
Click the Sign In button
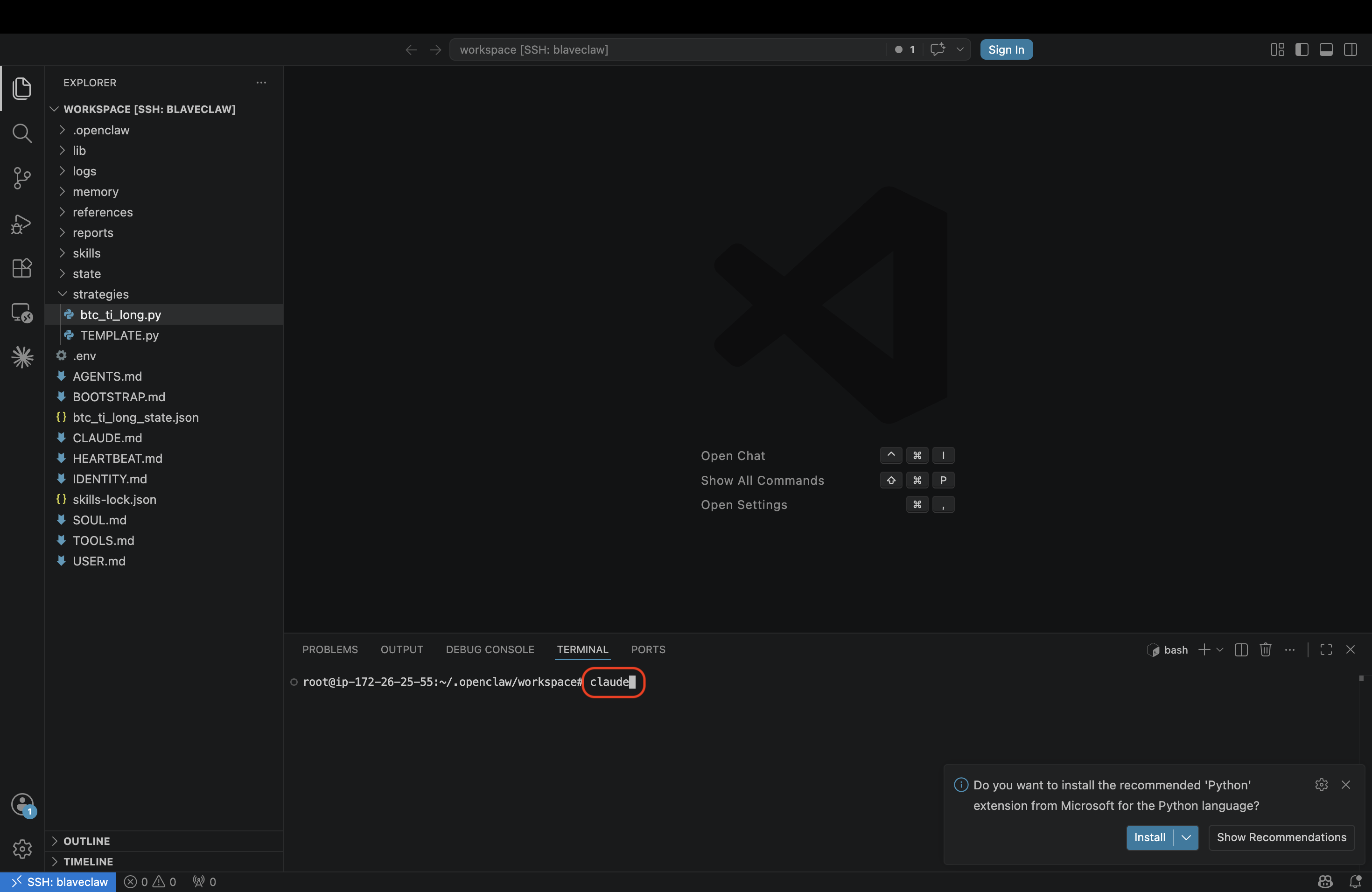click(x=1006, y=49)
